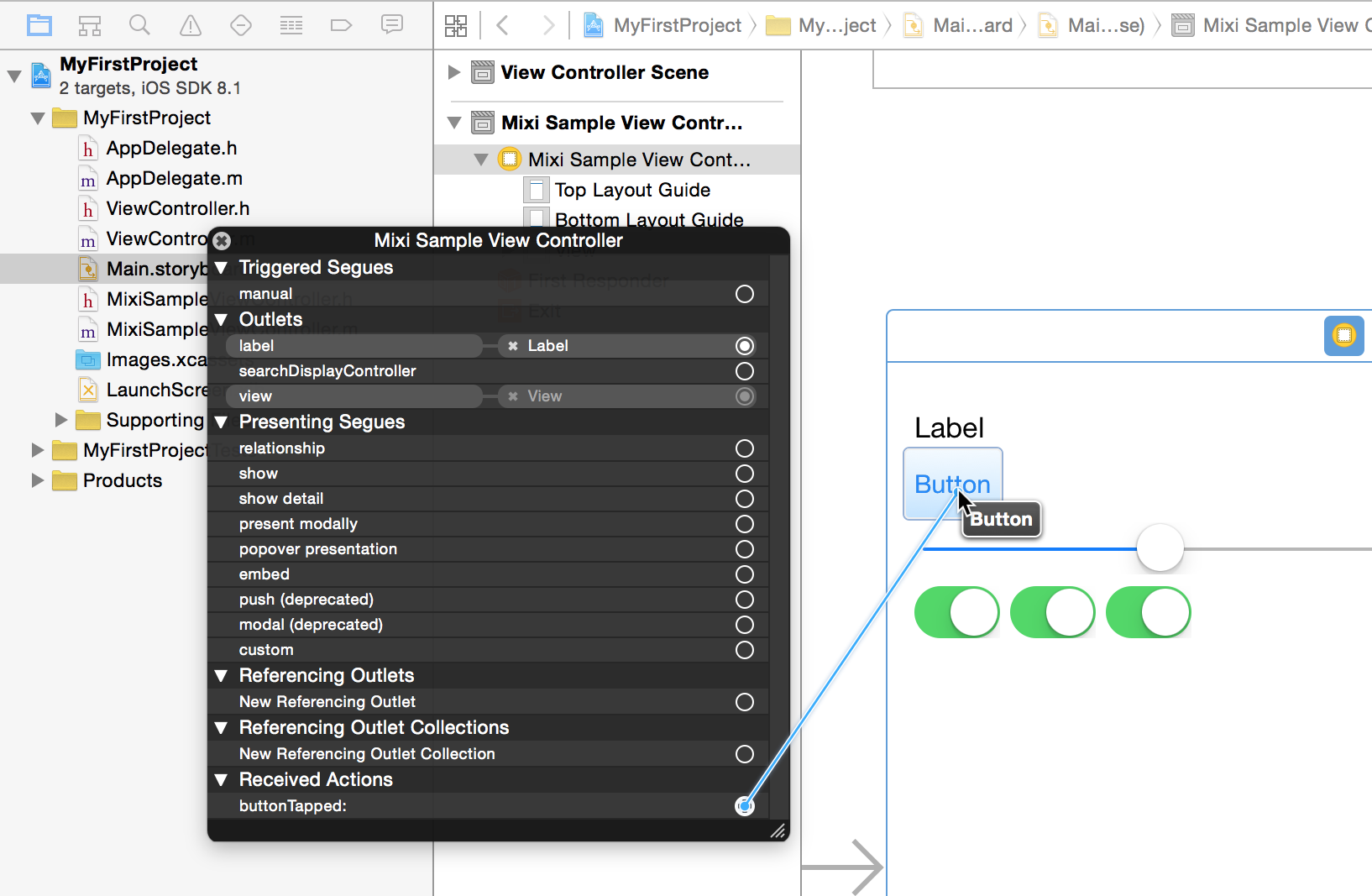Select Mai...ard storyboard in jump bar
Viewport: 1372px width, 896px height.
tap(958, 25)
